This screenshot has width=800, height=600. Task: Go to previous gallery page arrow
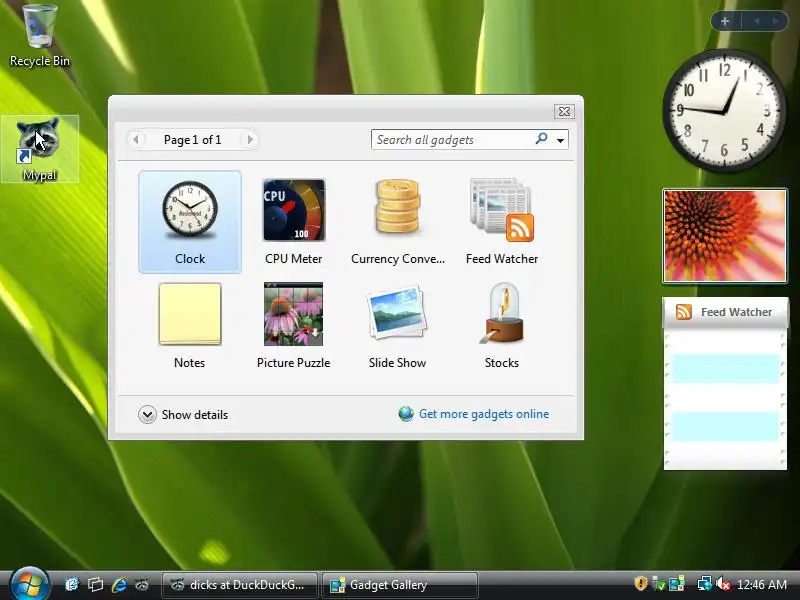pos(136,139)
